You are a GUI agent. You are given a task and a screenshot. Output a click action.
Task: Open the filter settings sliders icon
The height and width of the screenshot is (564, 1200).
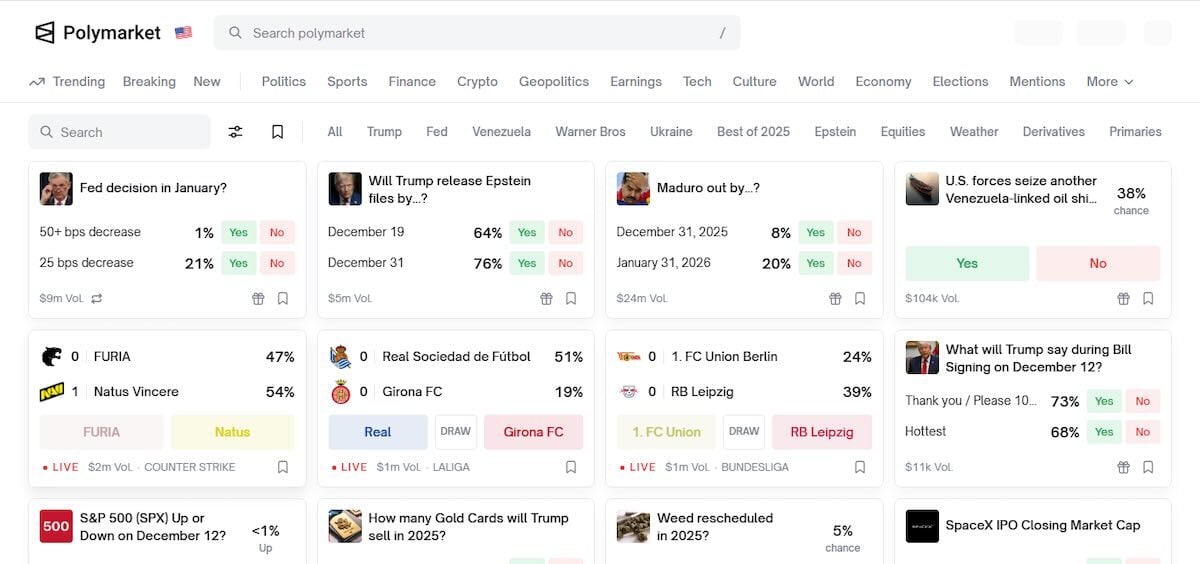(x=236, y=132)
